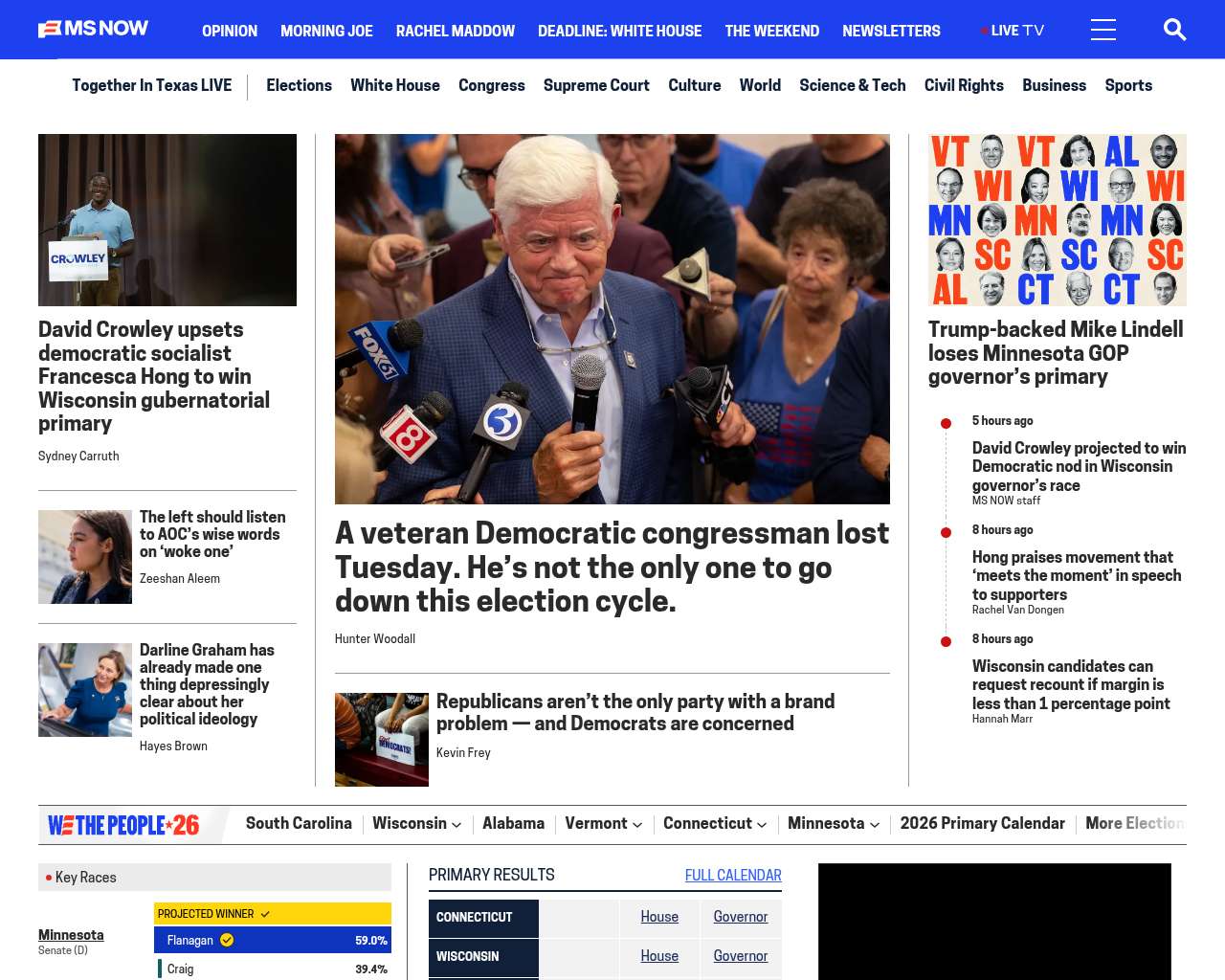This screenshot has height=980, width=1225.
Task: Read AOC 'woke one' opinion headline
Action: tap(212, 534)
